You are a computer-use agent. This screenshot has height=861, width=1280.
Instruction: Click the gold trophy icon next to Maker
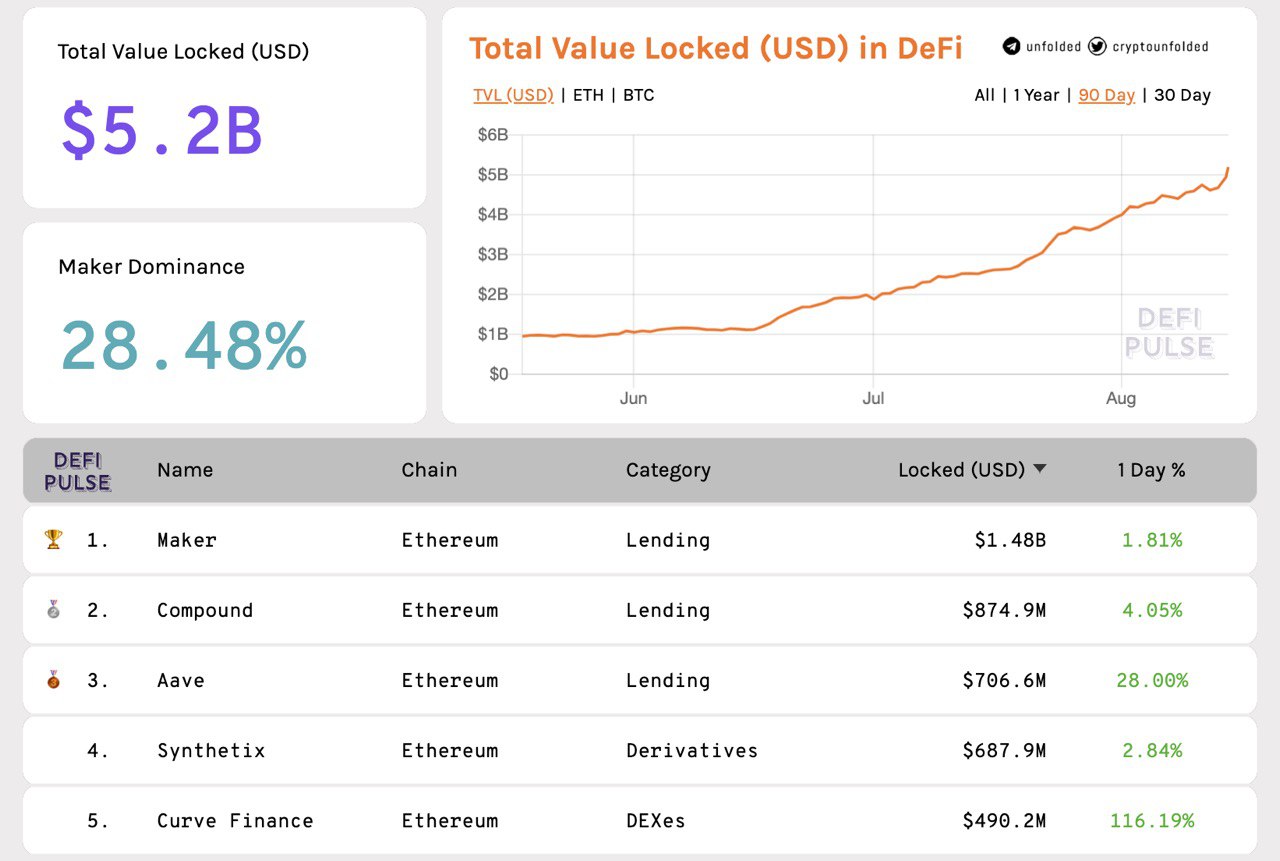click(53, 540)
